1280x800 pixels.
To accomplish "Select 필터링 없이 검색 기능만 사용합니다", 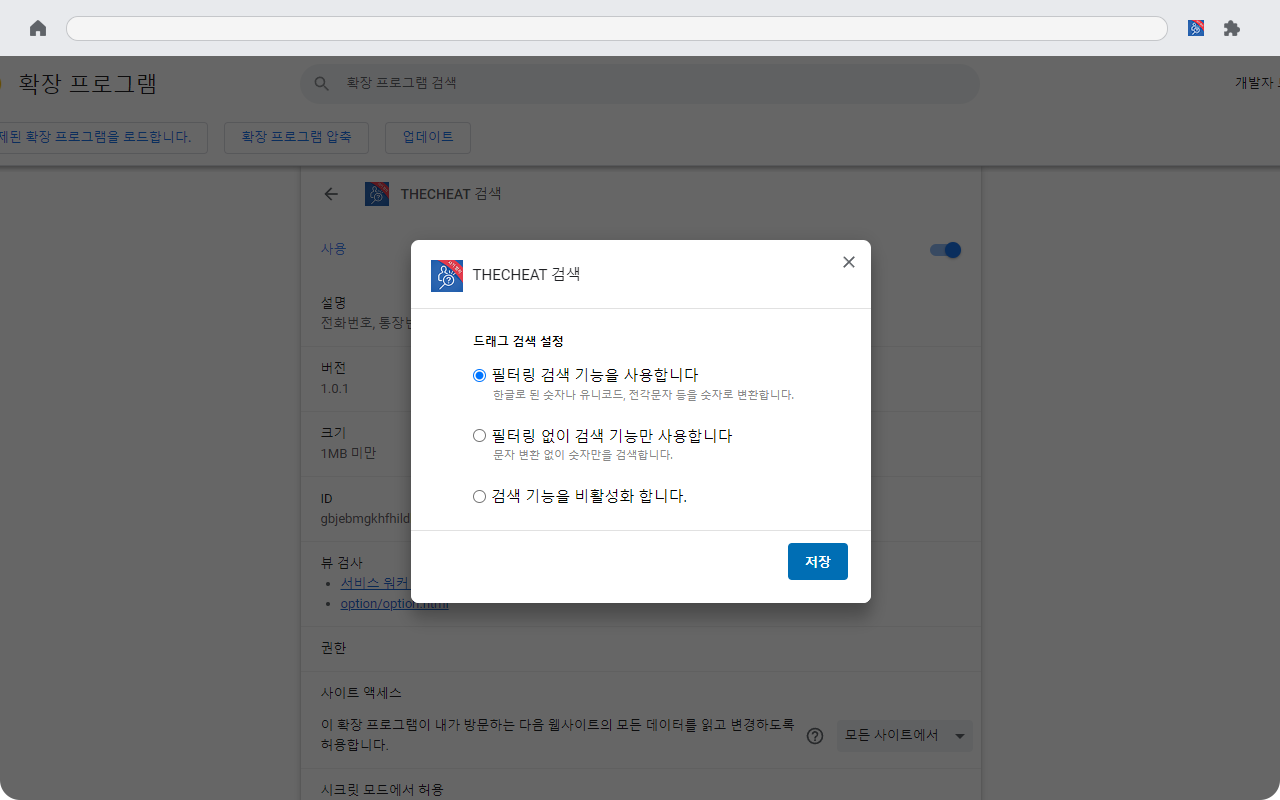I will [479, 436].
